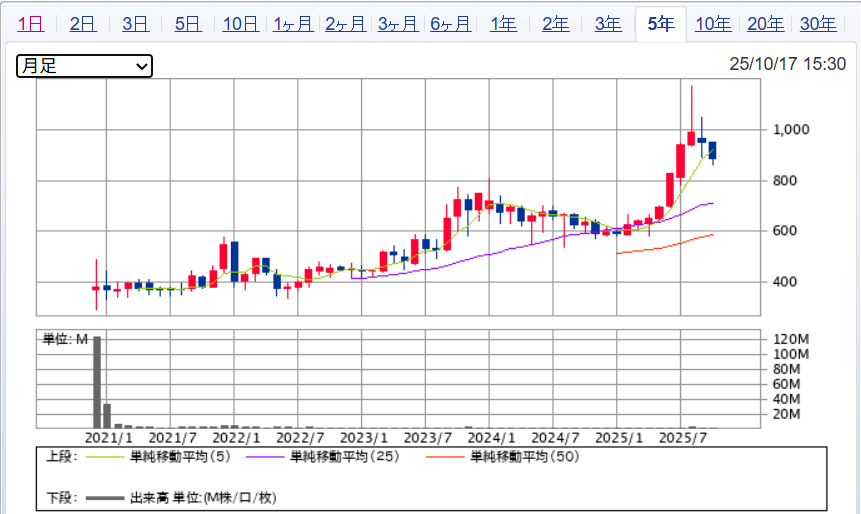Select the 2年 period tab
This screenshot has width=861, height=514.
(555, 24)
